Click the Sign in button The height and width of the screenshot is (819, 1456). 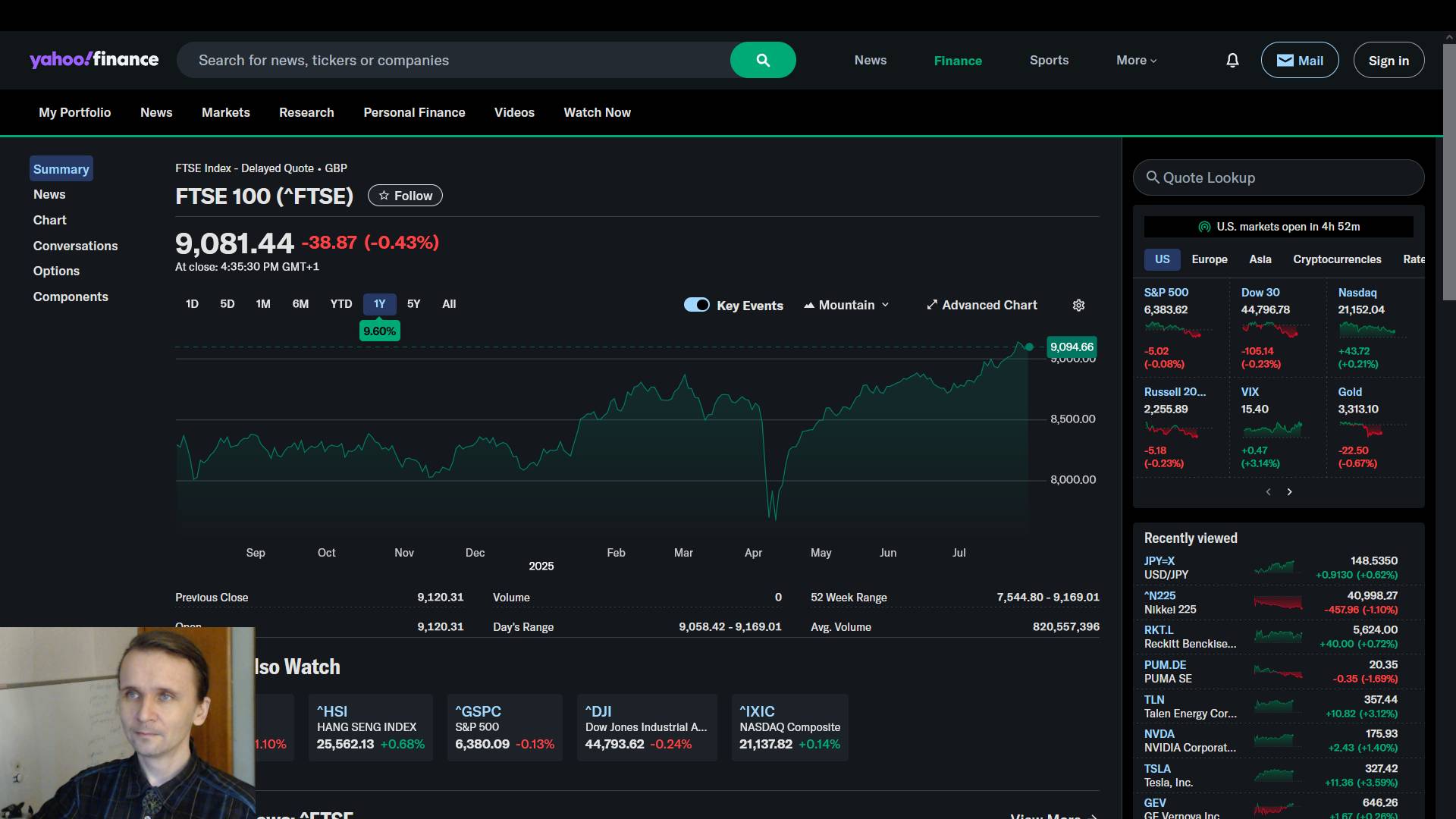coord(1388,60)
